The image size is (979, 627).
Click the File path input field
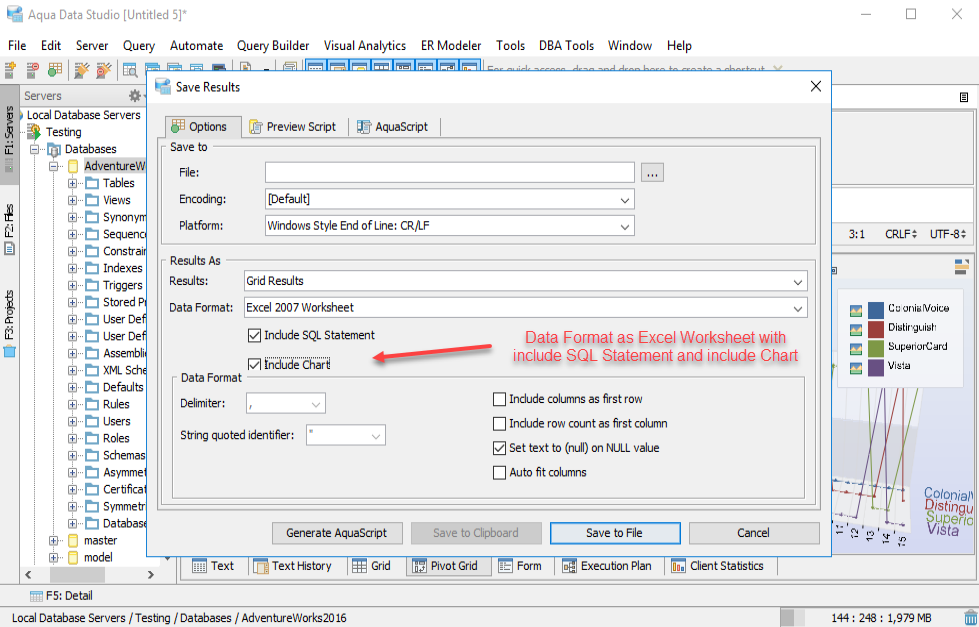(x=450, y=173)
